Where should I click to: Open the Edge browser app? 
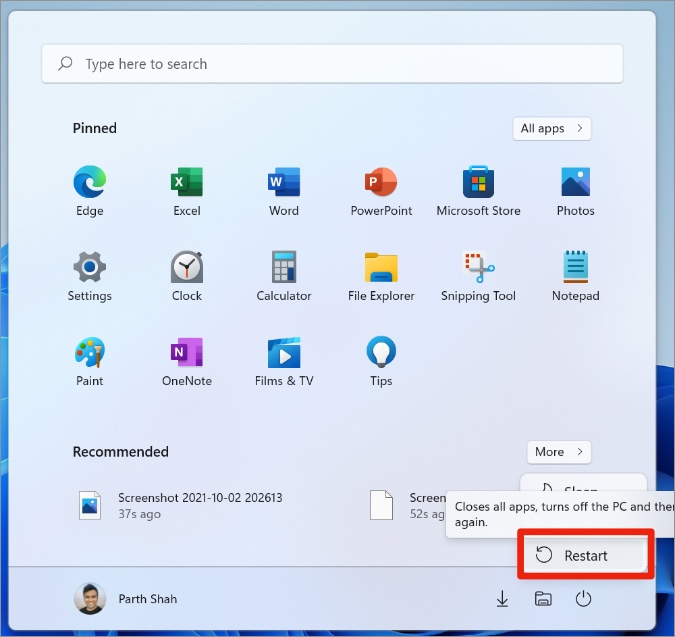click(90, 191)
